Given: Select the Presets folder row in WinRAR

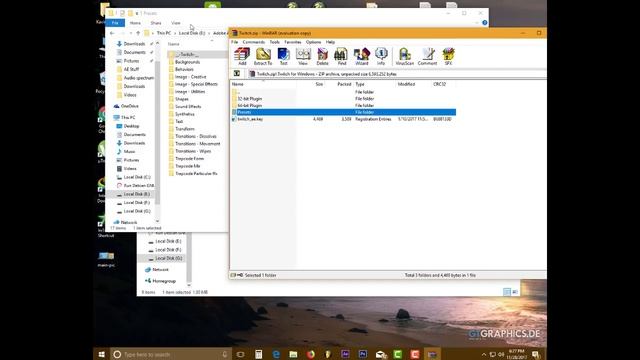Looking at the screenshot, I should (343, 112).
